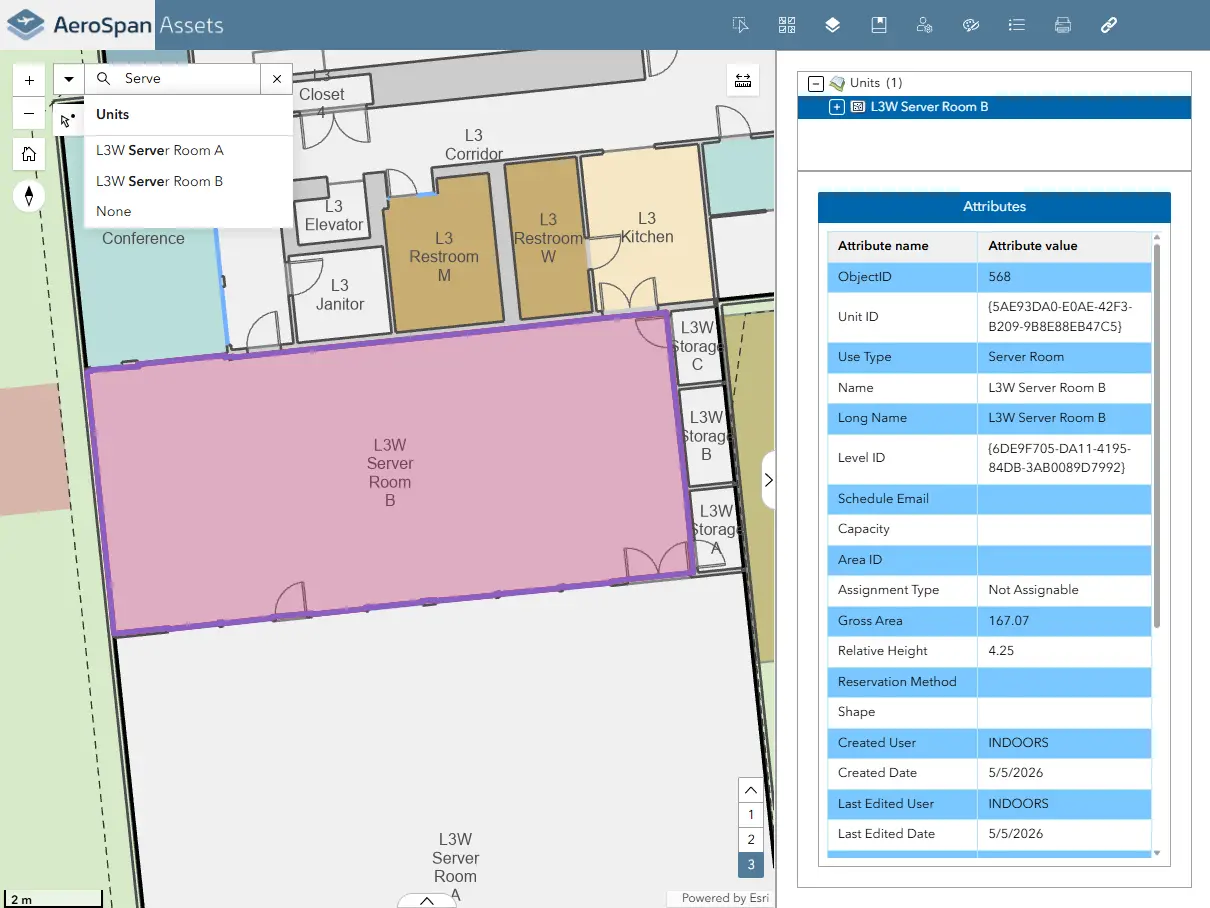Open the user settings person-gear icon
The image size is (1210, 908).
point(925,25)
